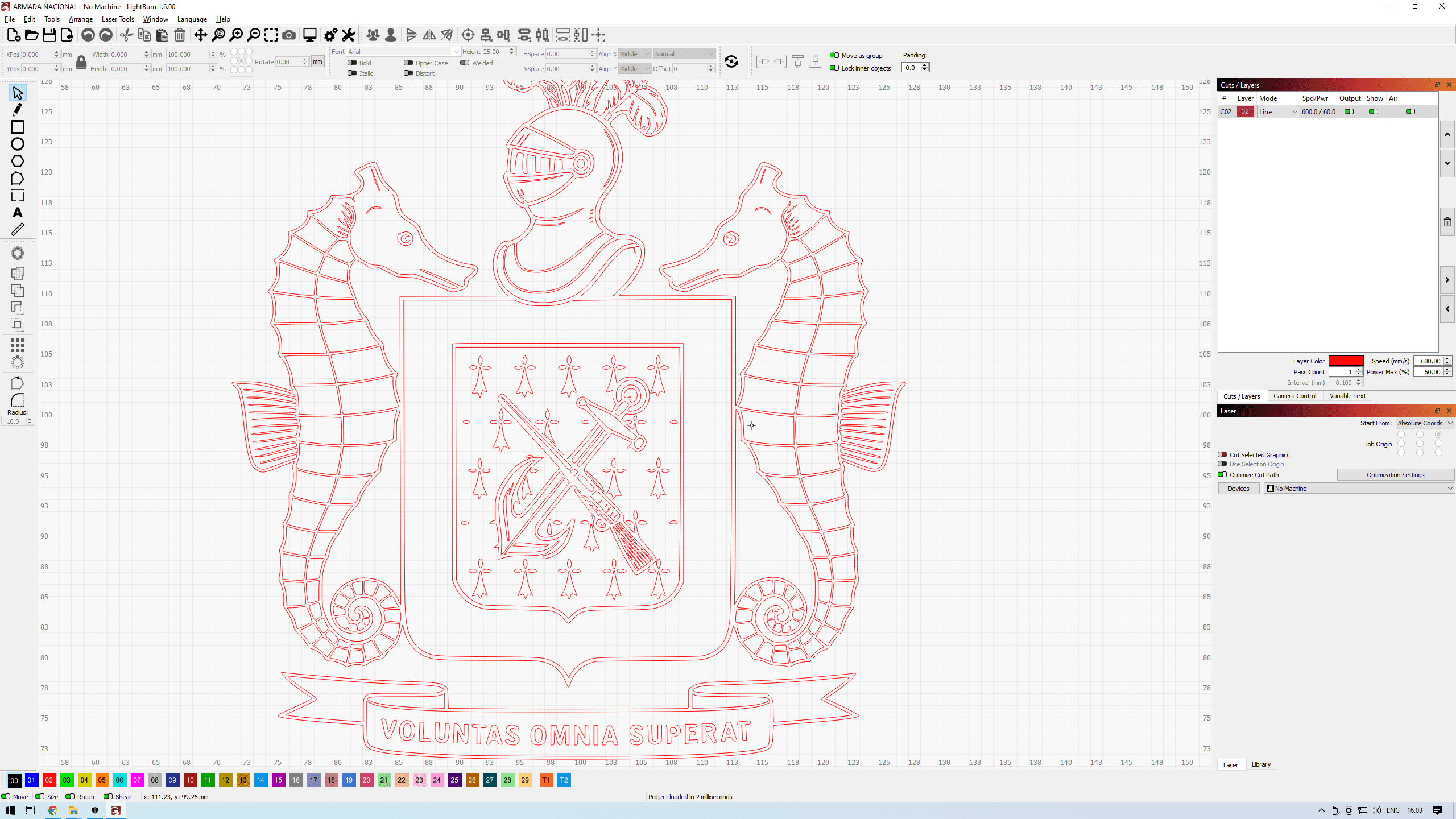Viewport: 1456px width, 819px height.
Task: Select the Offset Shapes tool
Action: (18, 254)
